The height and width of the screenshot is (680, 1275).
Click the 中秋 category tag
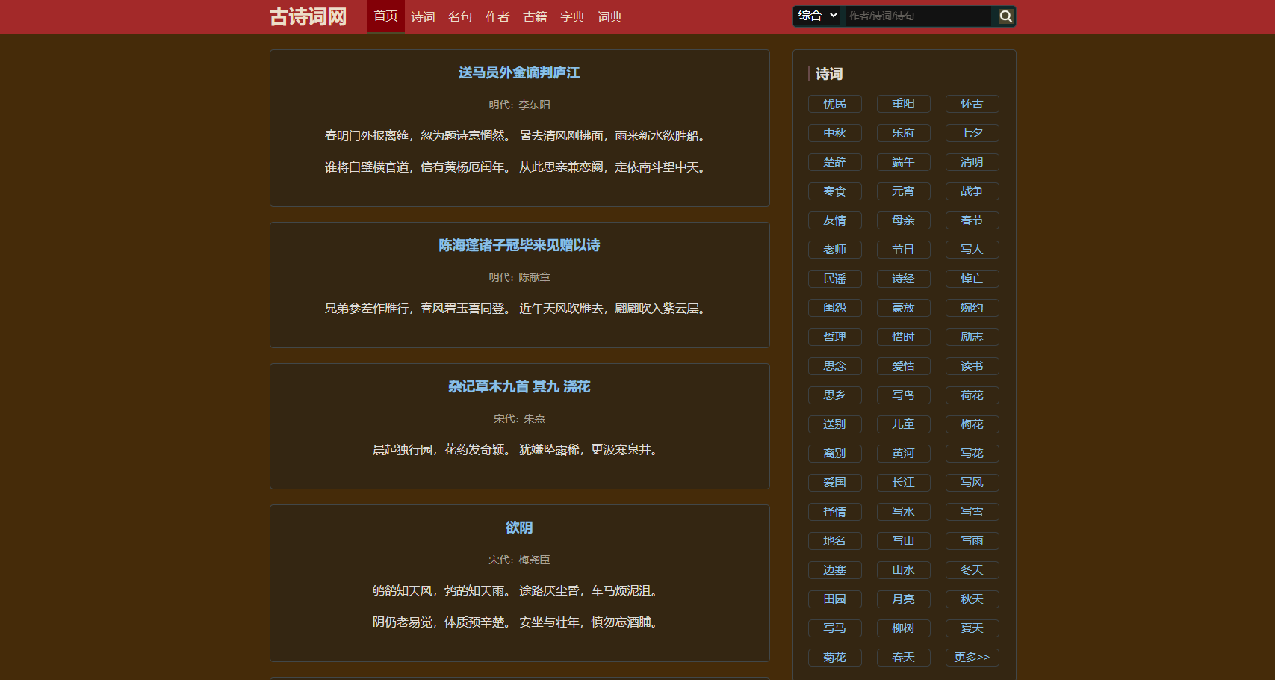[835, 133]
